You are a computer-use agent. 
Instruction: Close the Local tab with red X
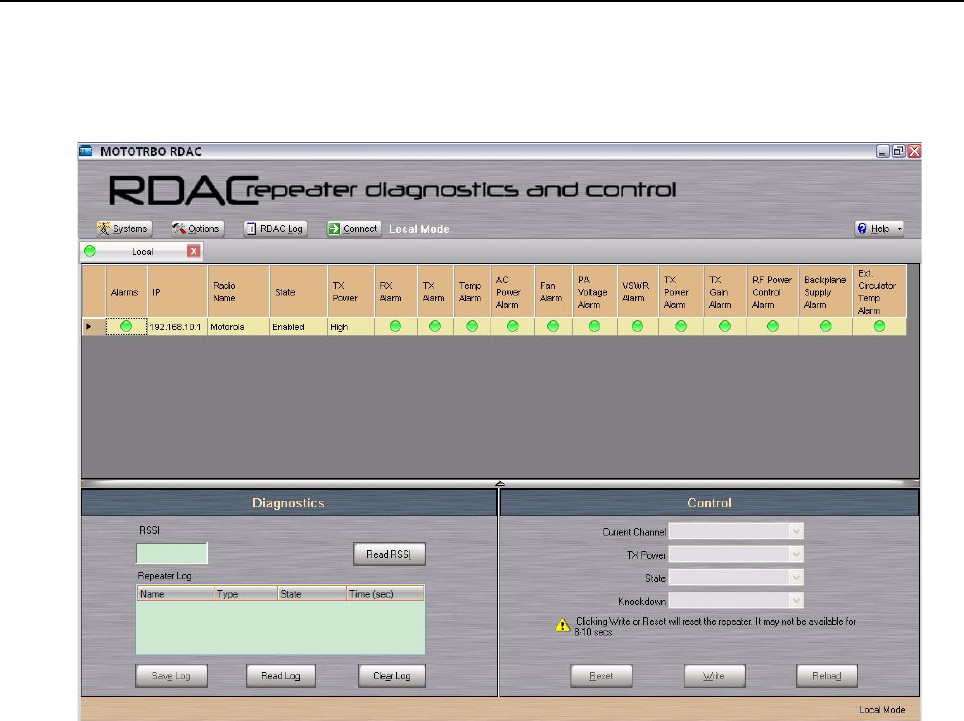point(194,251)
